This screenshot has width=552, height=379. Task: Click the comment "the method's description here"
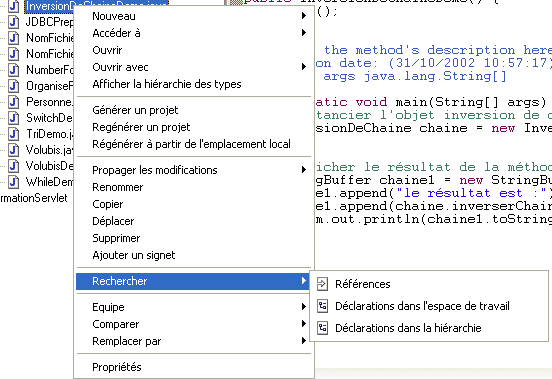(438, 50)
